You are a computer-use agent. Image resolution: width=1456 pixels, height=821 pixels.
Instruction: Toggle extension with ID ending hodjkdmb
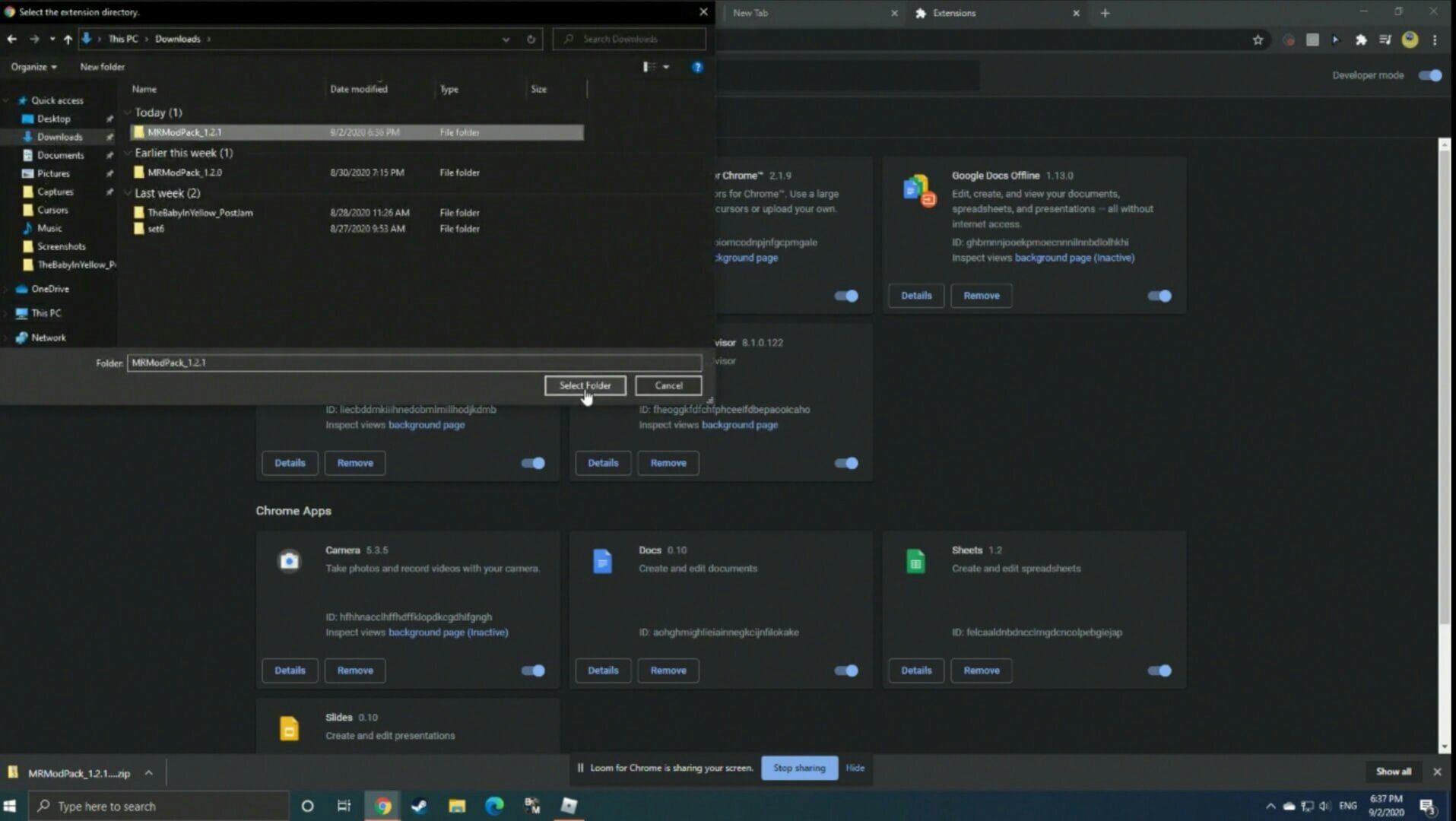click(533, 463)
